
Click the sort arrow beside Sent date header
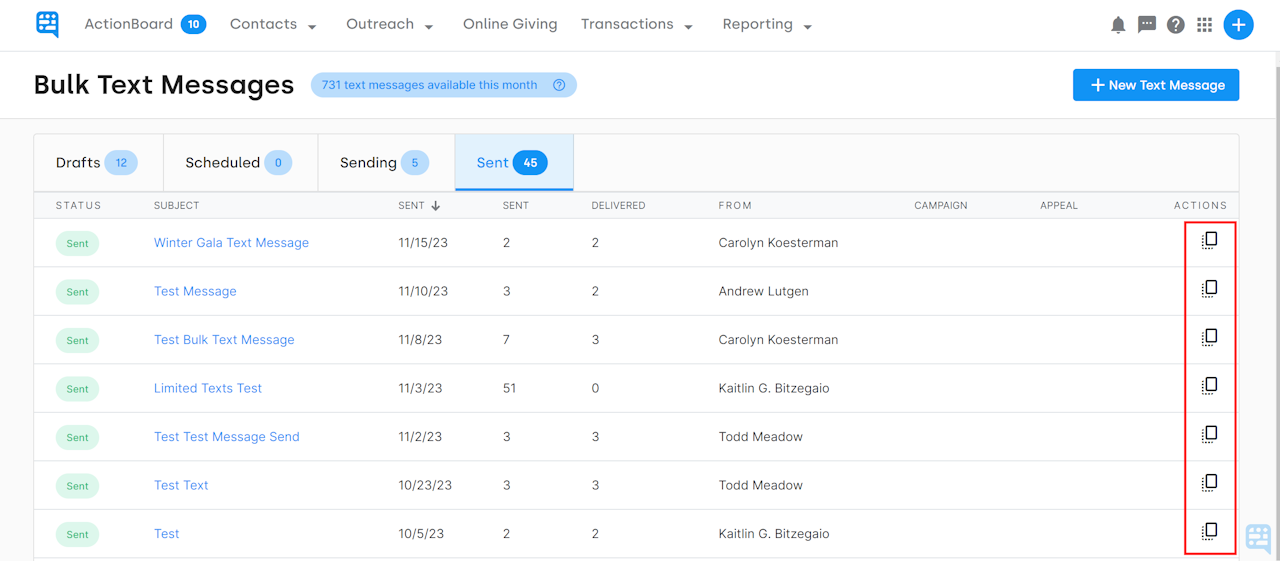[435, 206]
